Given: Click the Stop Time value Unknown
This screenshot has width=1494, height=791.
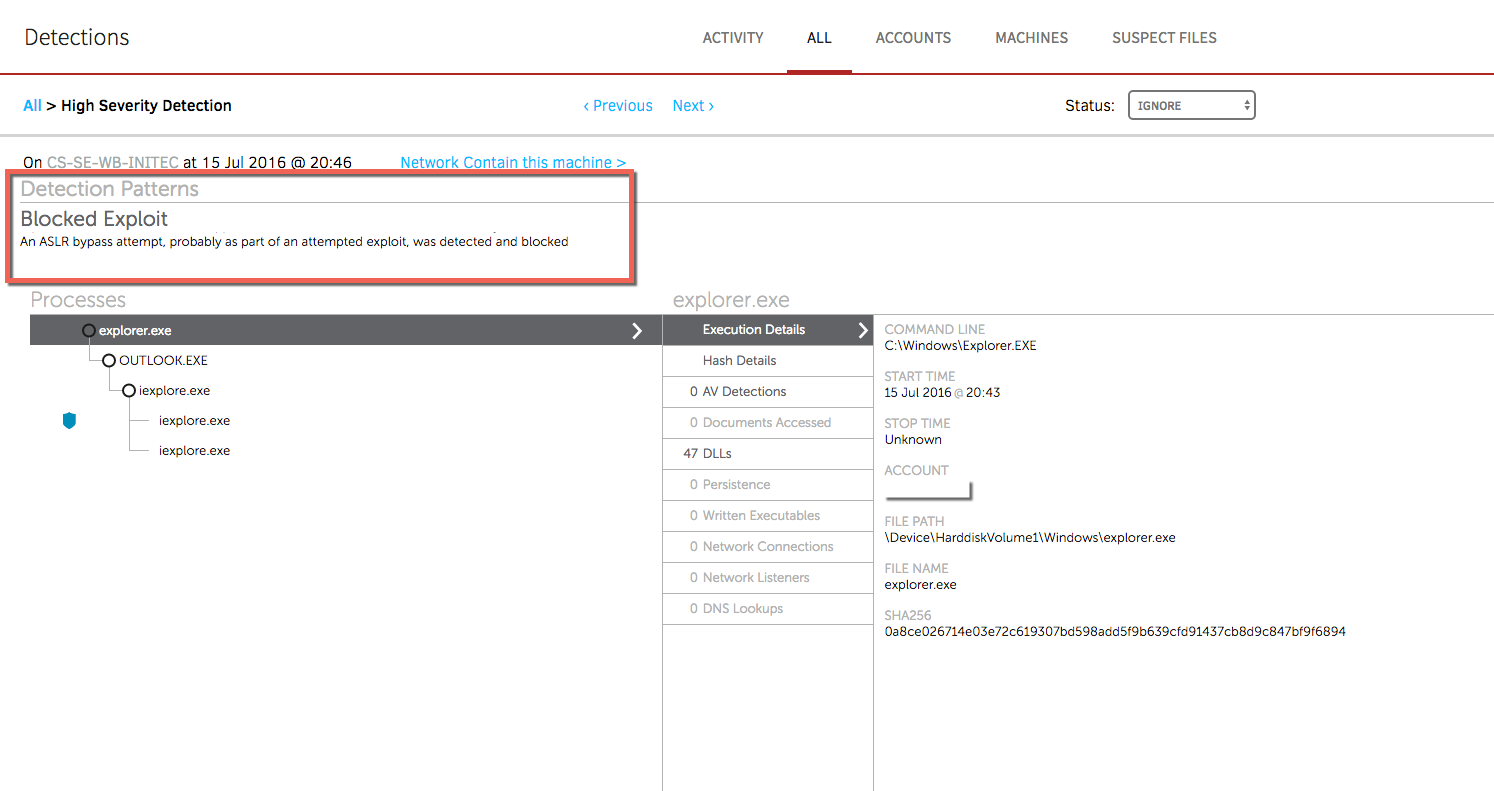Looking at the screenshot, I should point(913,440).
